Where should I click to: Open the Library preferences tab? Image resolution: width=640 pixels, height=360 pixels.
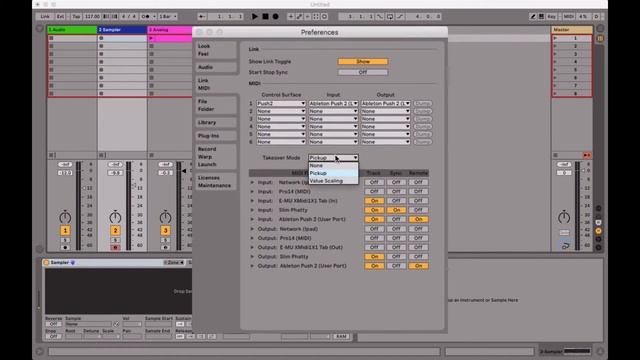pos(216,122)
